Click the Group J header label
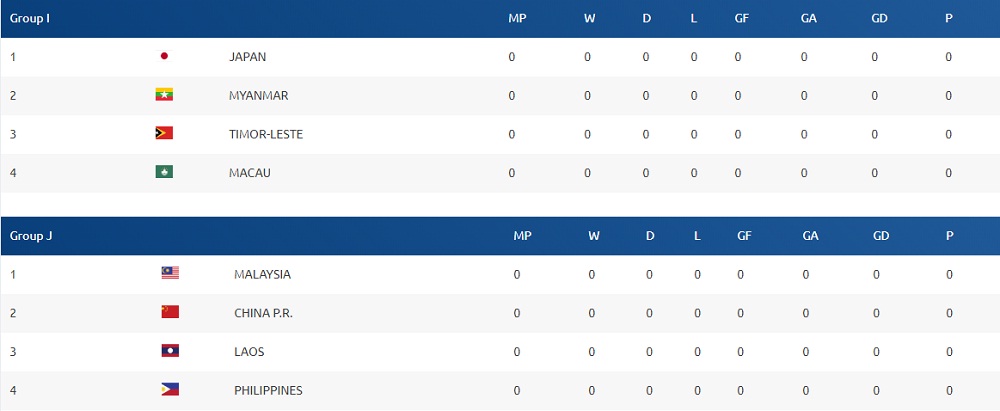 click(31, 236)
